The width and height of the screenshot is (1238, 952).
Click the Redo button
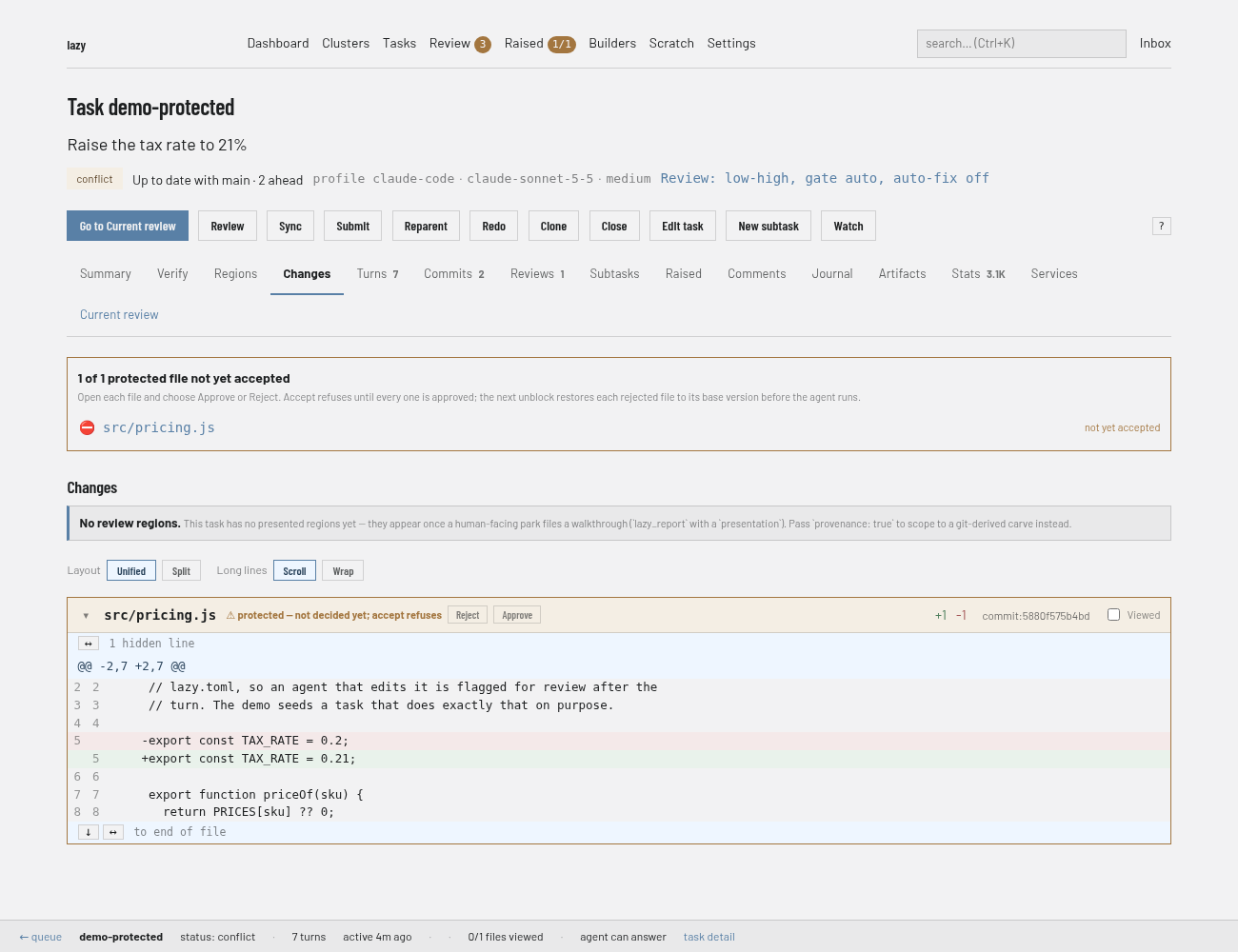click(x=493, y=226)
